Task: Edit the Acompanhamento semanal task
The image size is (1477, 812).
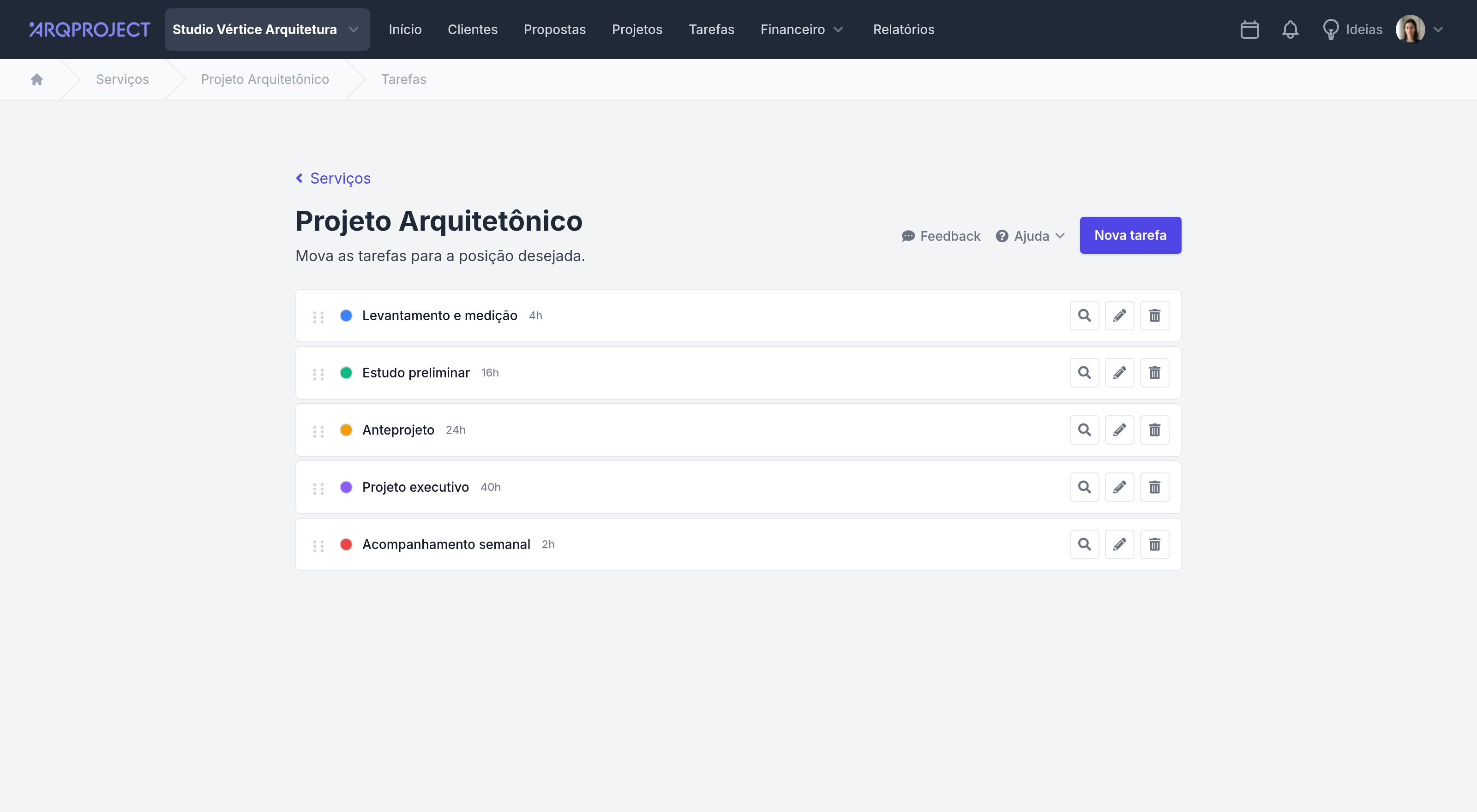Action: [x=1119, y=544]
